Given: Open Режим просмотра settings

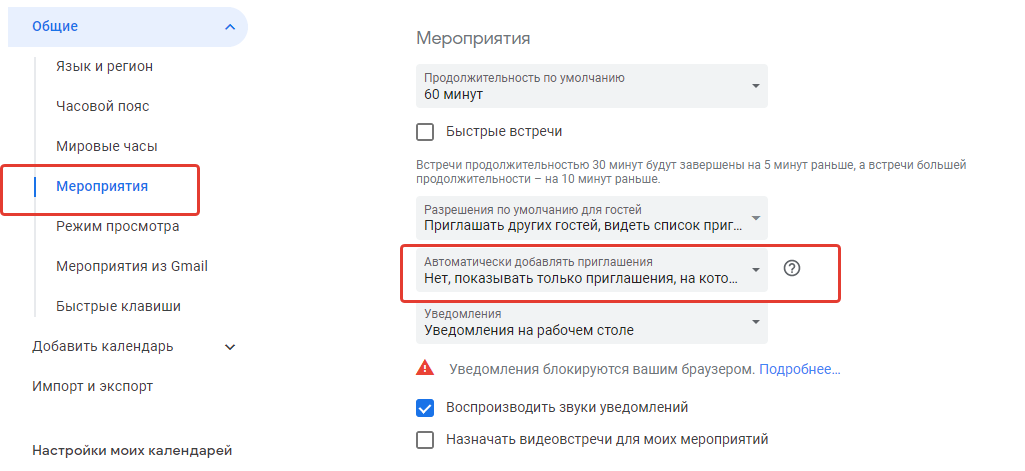Looking at the screenshot, I should tap(117, 226).
